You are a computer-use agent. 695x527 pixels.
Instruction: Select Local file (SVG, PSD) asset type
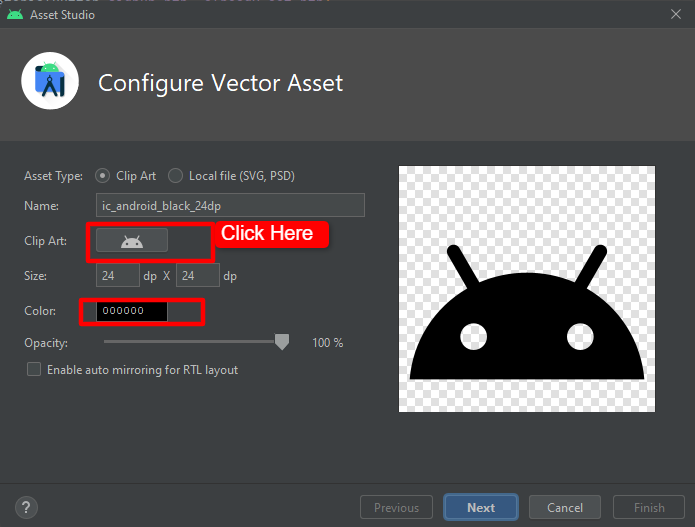(x=176, y=176)
